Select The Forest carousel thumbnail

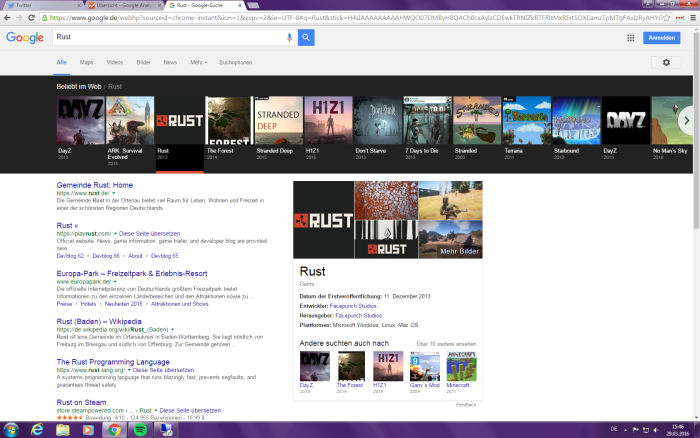tap(228, 120)
